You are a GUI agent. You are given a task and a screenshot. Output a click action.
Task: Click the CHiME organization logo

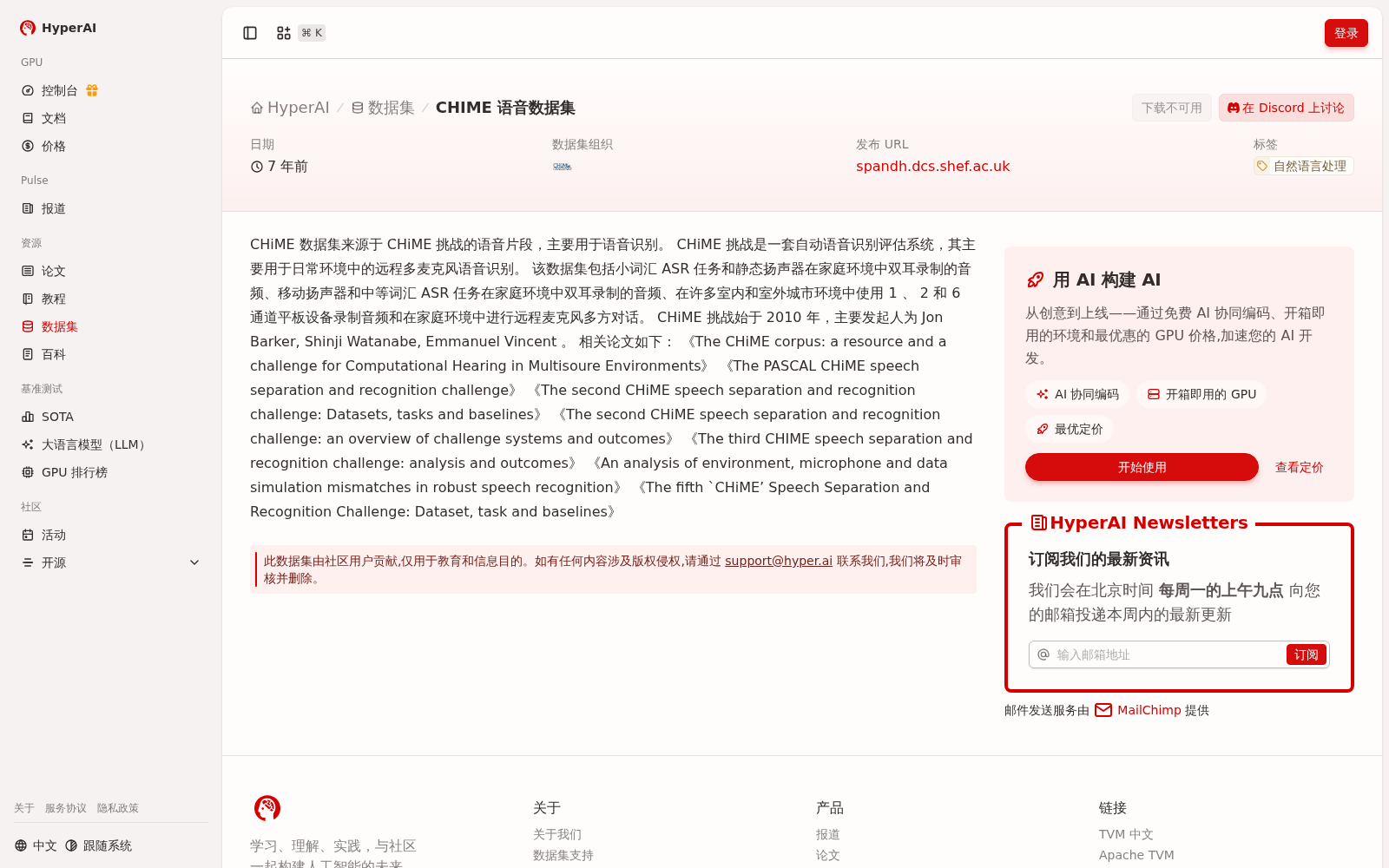point(563,166)
